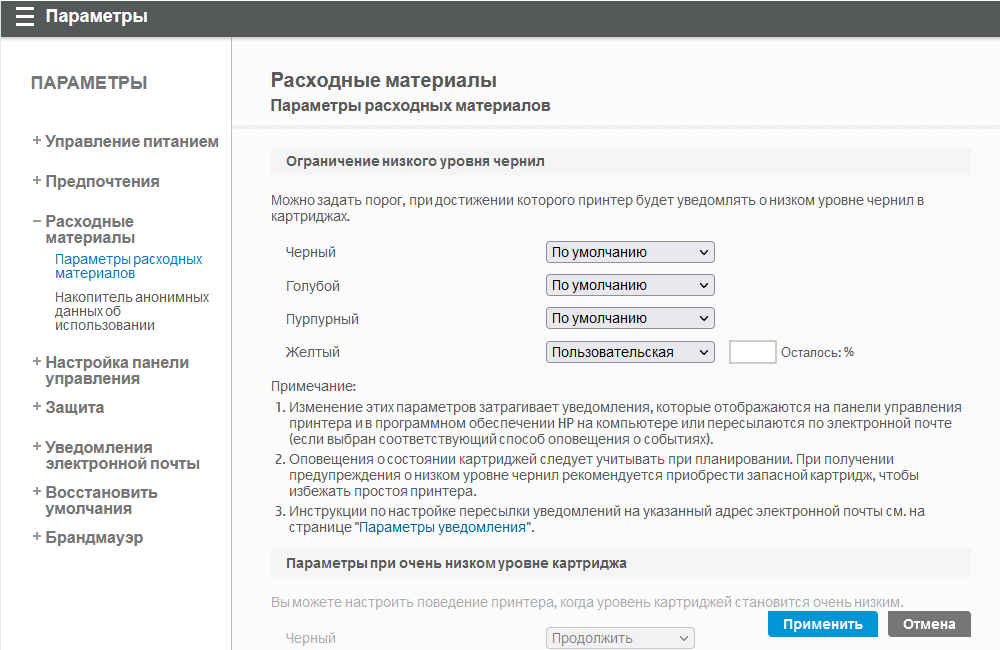Image resolution: width=1000 pixels, height=650 pixels.
Task: Open the Пурпурный ink threshold dropdown
Action: [x=630, y=319]
